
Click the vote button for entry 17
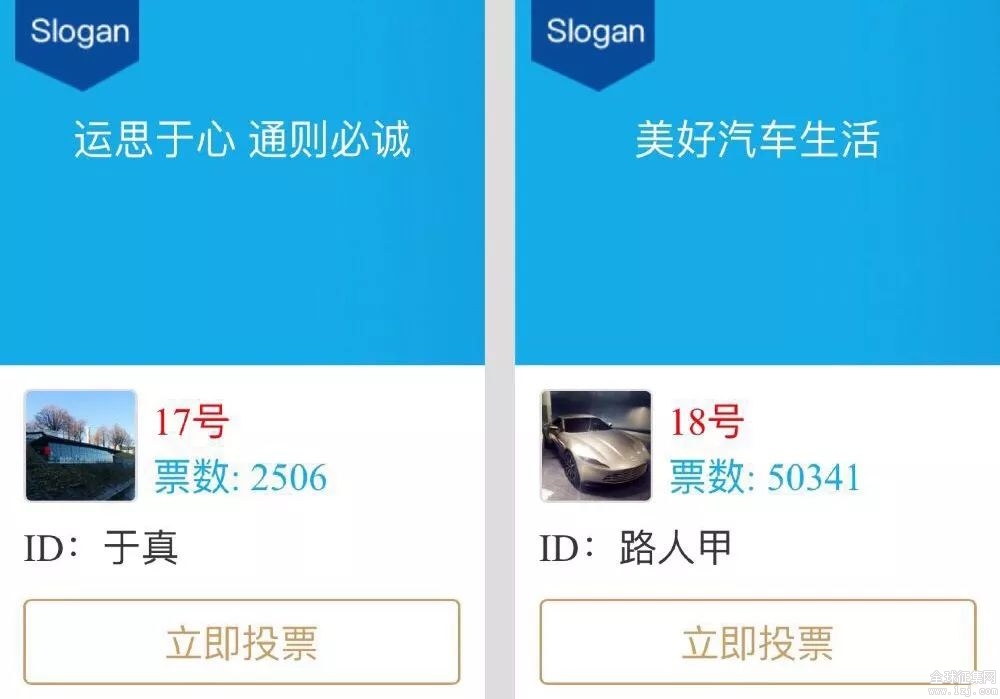(242, 642)
